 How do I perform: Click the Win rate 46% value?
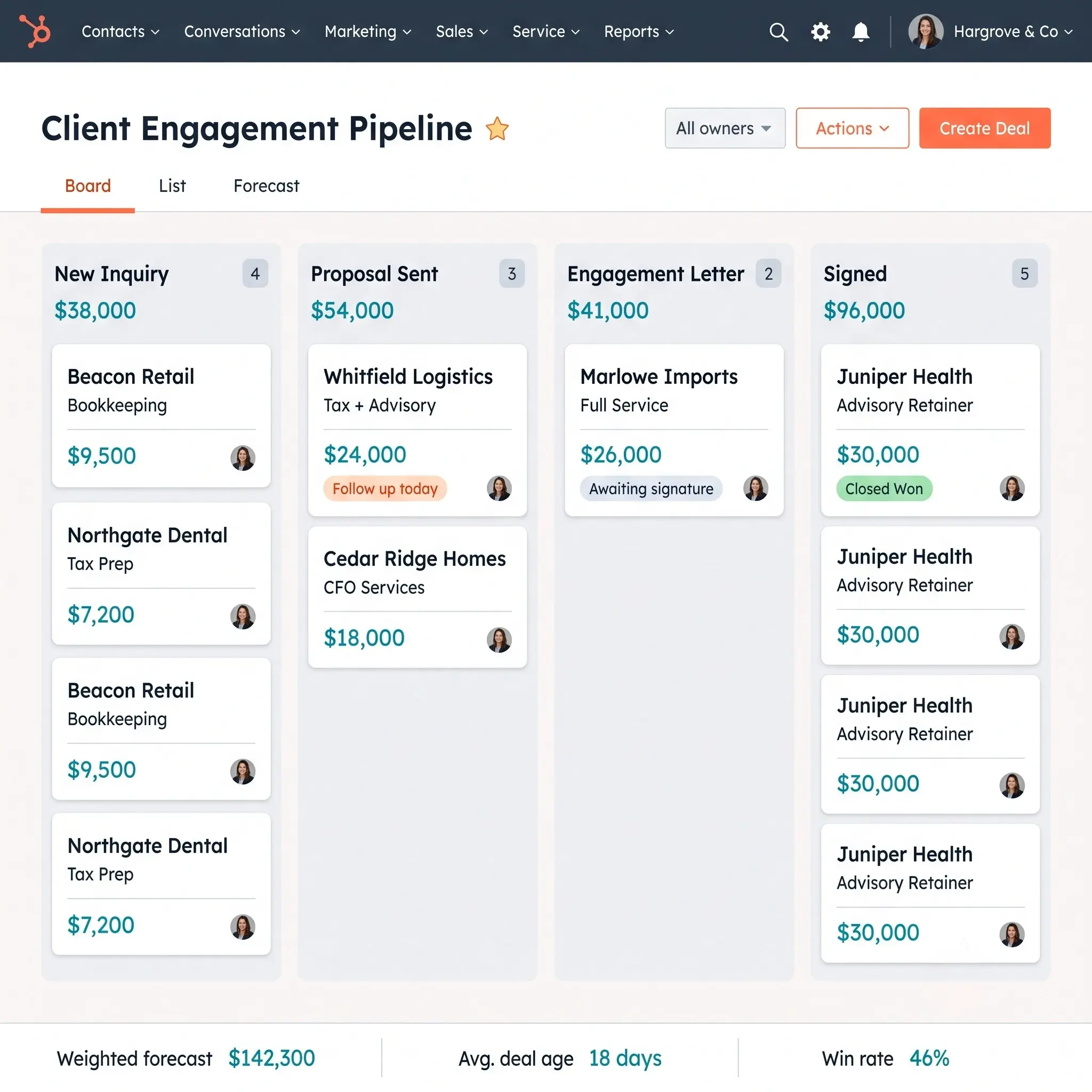pos(929,1058)
